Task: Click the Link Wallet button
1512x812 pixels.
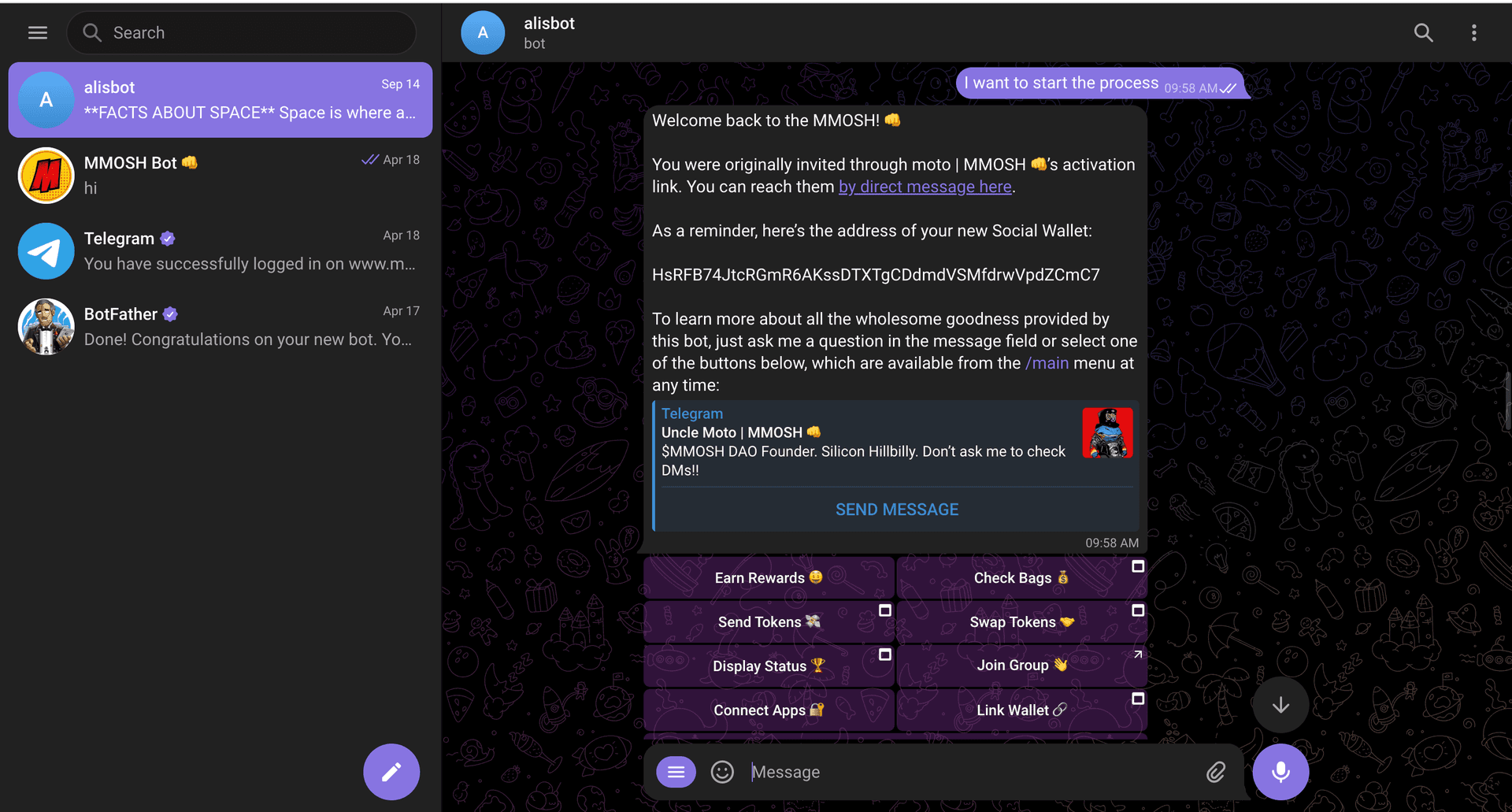Action: pyautogui.click(x=1021, y=710)
